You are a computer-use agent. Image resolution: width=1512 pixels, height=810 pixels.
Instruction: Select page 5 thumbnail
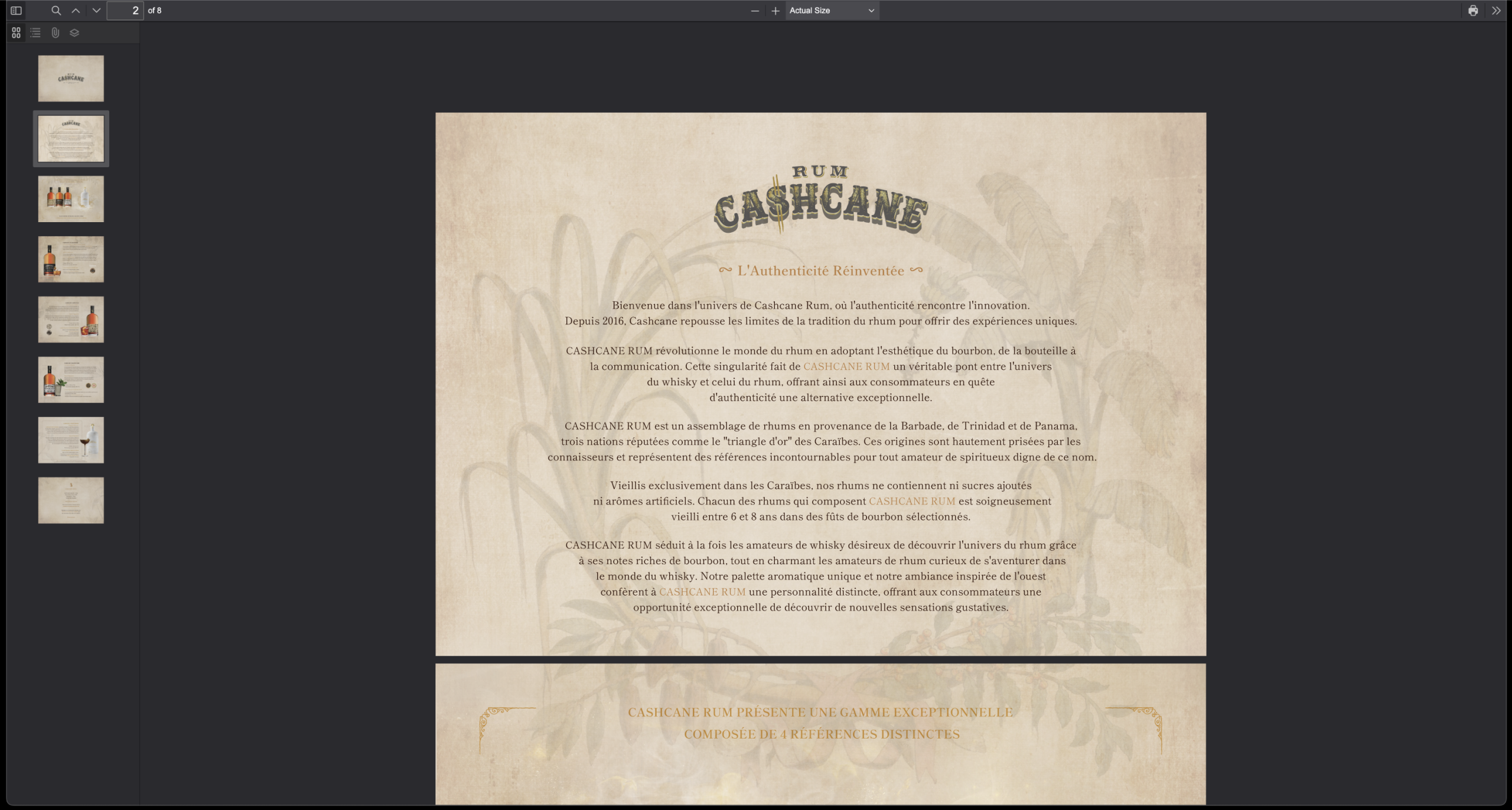[71, 320]
